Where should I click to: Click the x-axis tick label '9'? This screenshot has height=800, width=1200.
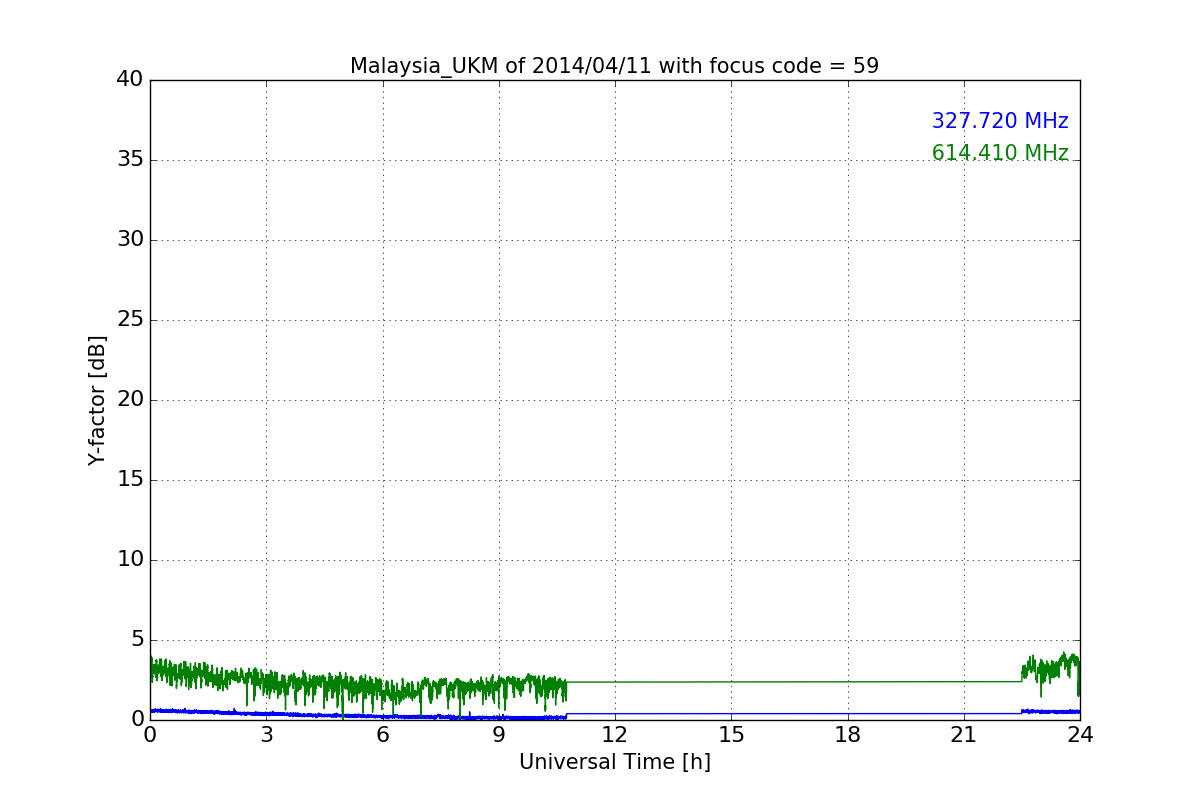[499, 735]
